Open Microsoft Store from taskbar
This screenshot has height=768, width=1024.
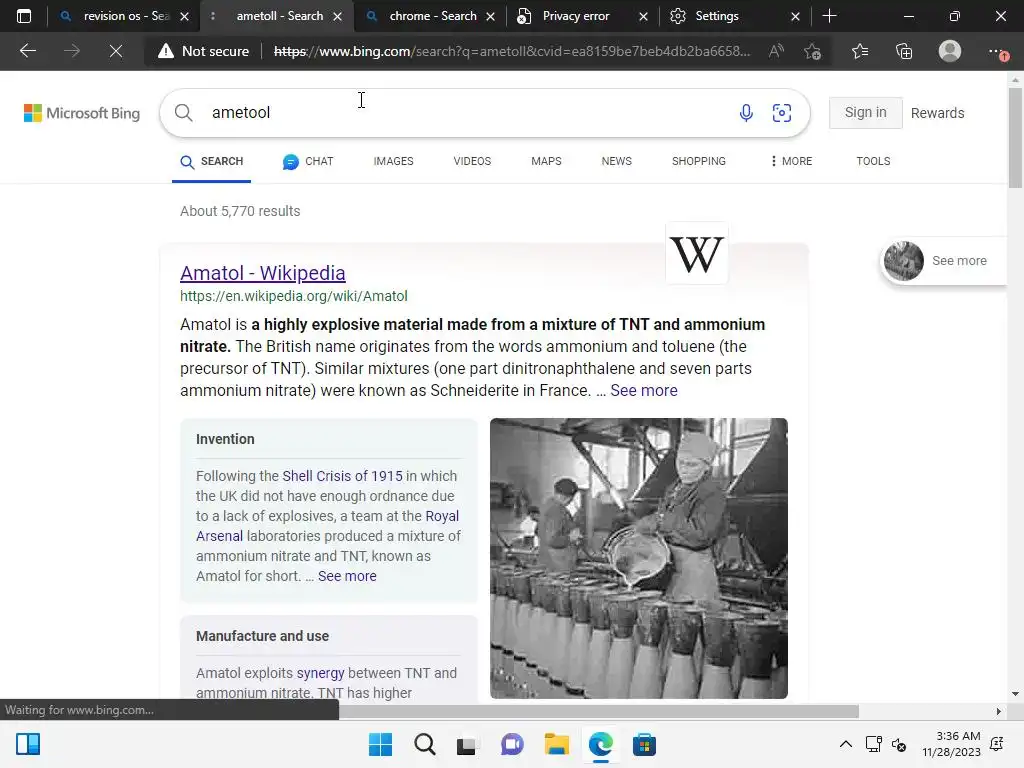coord(644,744)
